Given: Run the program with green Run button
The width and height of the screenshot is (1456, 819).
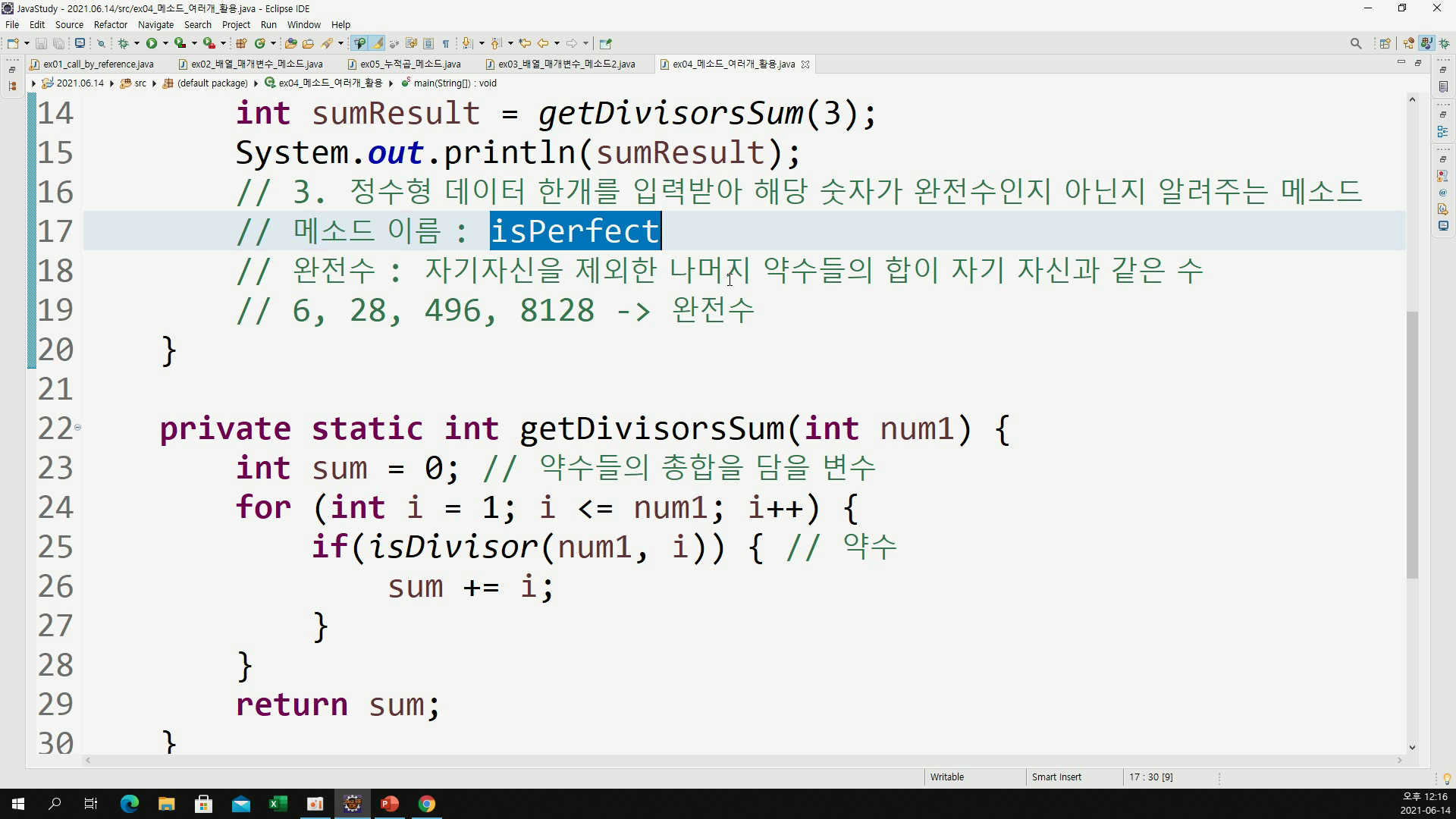Looking at the screenshot, I should [x=152, y=43].
